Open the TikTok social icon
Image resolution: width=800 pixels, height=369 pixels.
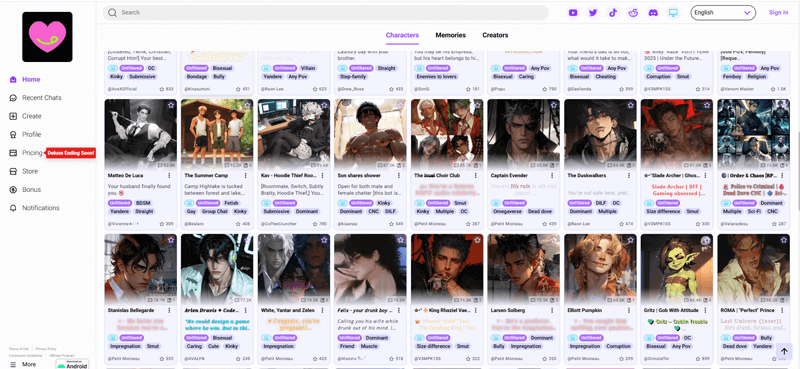[x=613, y=13]
